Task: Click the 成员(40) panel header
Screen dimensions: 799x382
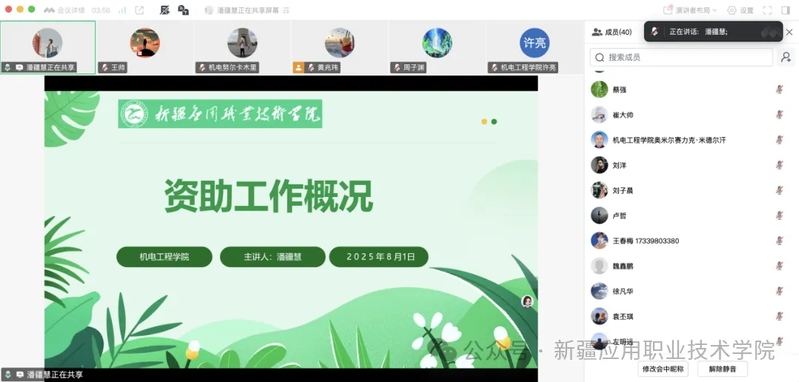Action: [x=612, y=32]
